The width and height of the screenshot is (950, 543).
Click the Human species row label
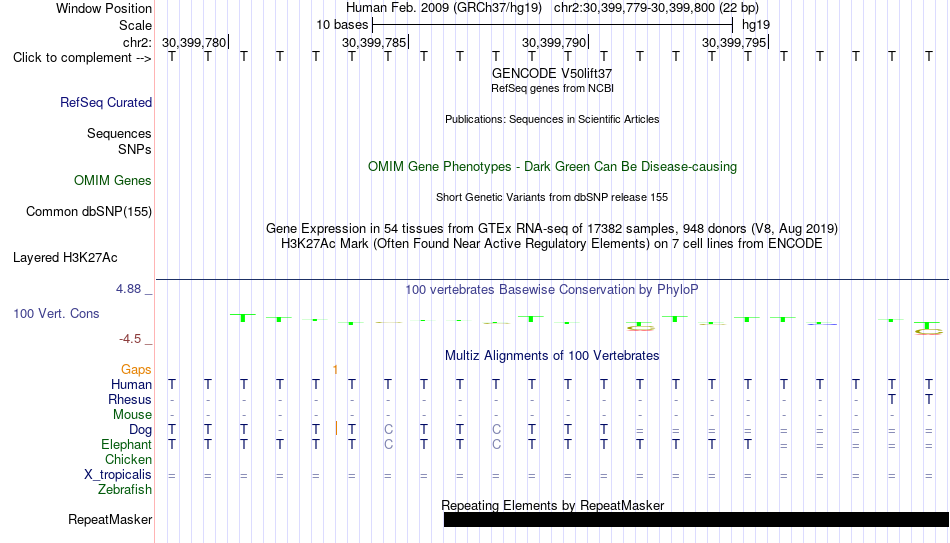tap(131, 385)
